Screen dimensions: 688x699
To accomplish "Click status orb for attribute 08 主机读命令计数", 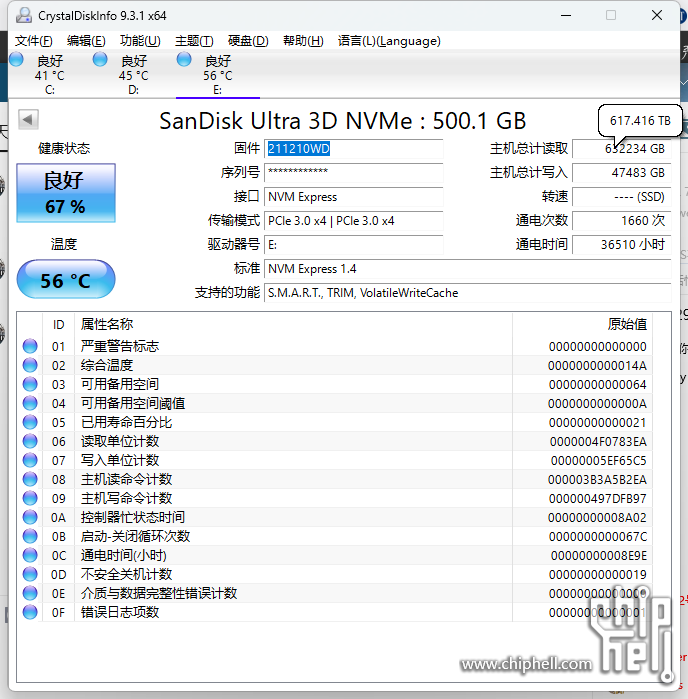I will tap(30, 479).
